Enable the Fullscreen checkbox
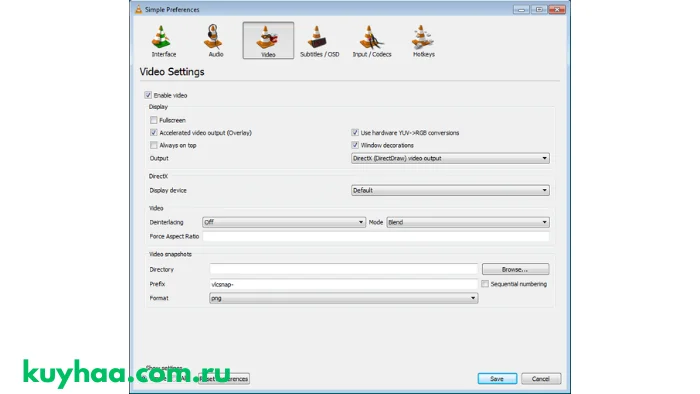Viewport: 700px width, 394px height. coord(154,120)
